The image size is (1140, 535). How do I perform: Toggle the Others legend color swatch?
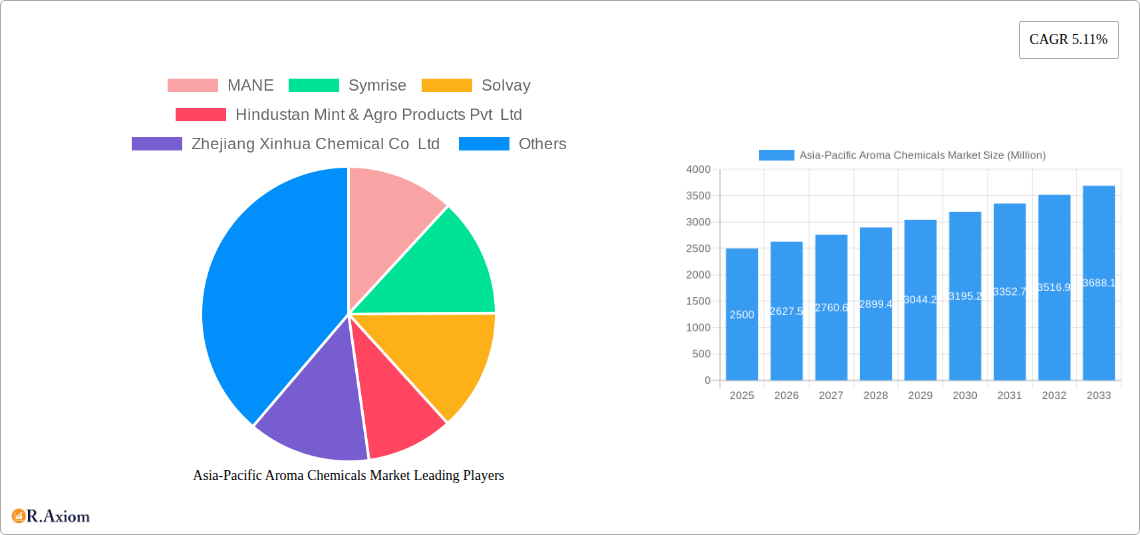pos(484,143)
